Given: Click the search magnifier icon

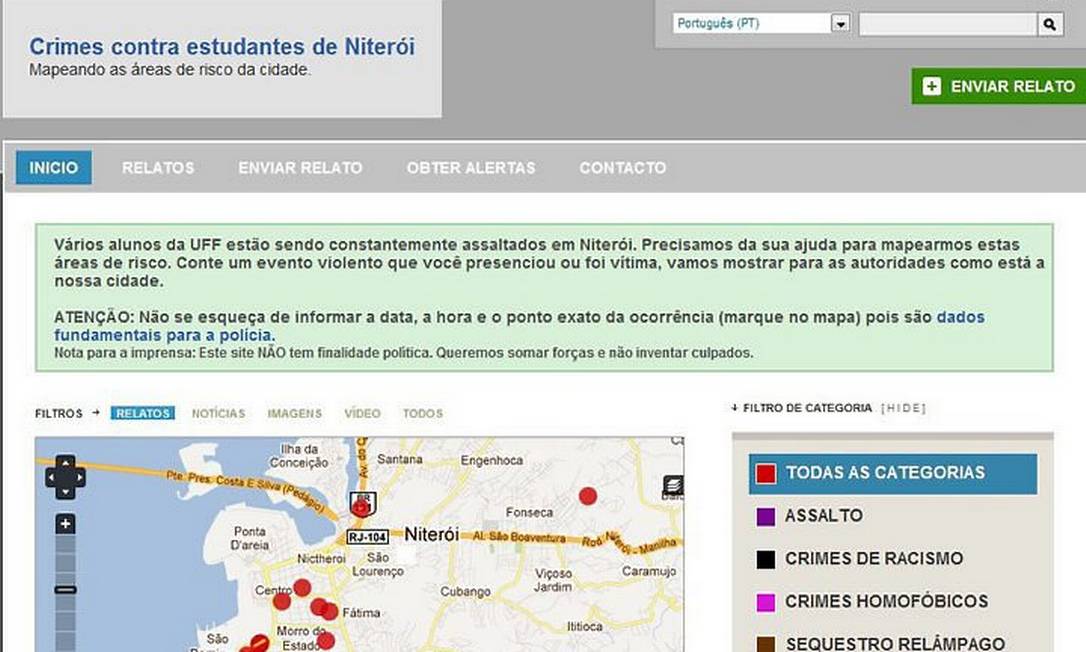Looking at the screenshot, I should [x=1050, y=24].
